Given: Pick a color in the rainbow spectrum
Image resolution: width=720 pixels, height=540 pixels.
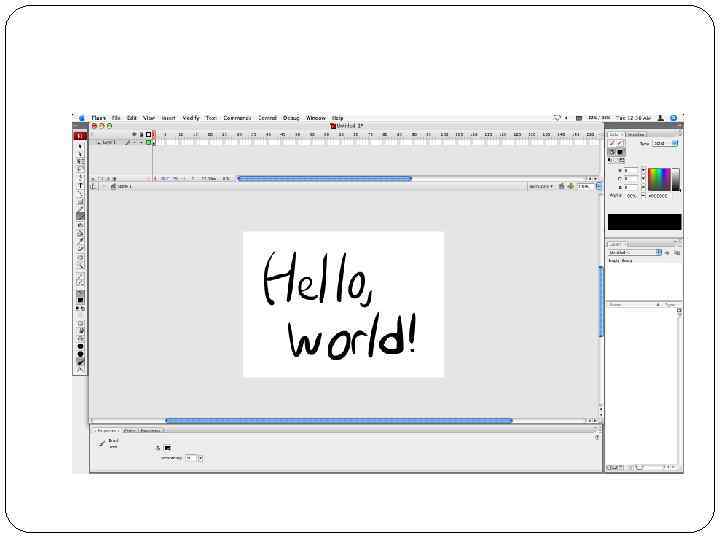Looking at the screenshot, I should [x=659, y=180].
